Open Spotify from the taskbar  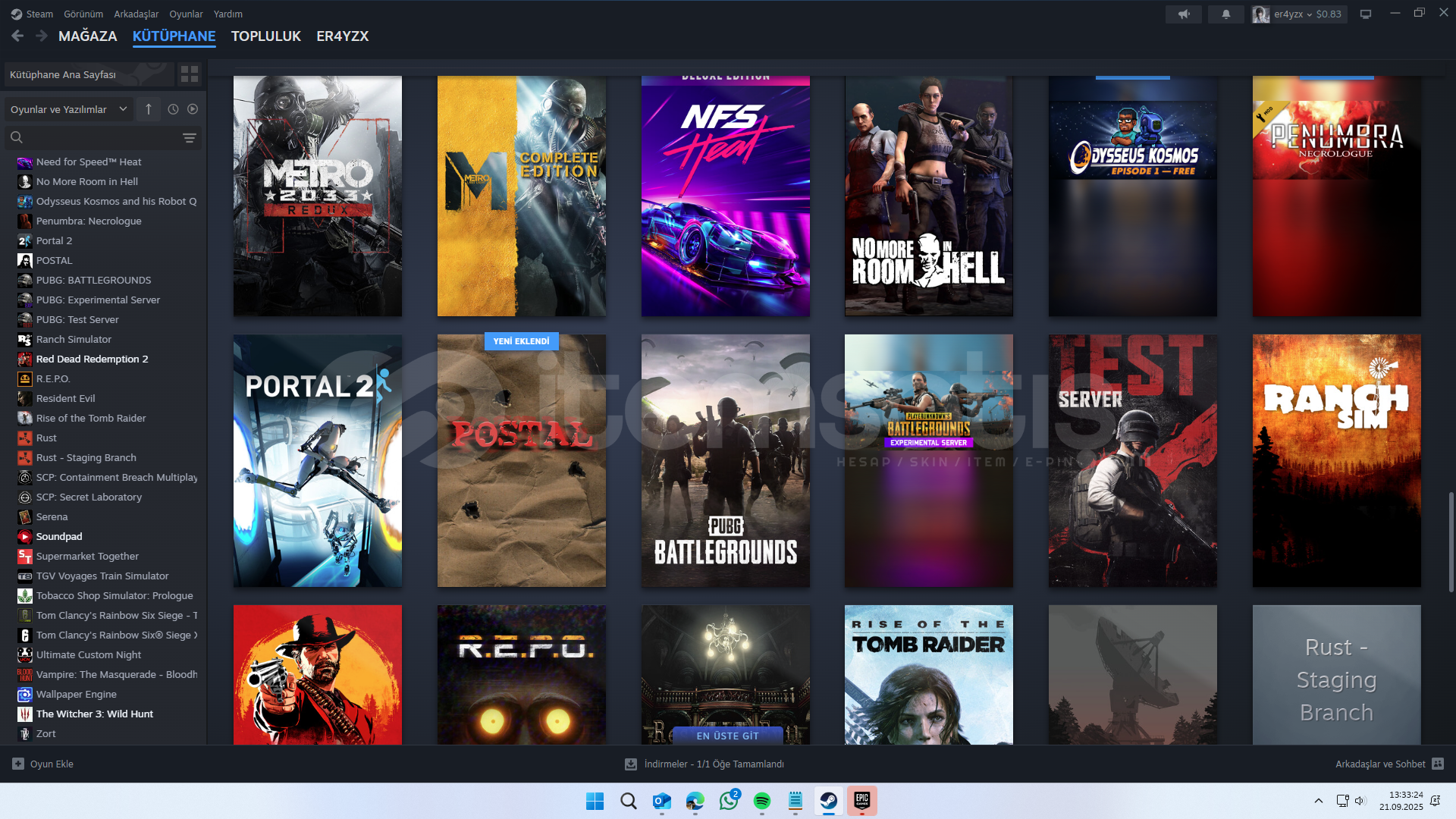(762, 801)
